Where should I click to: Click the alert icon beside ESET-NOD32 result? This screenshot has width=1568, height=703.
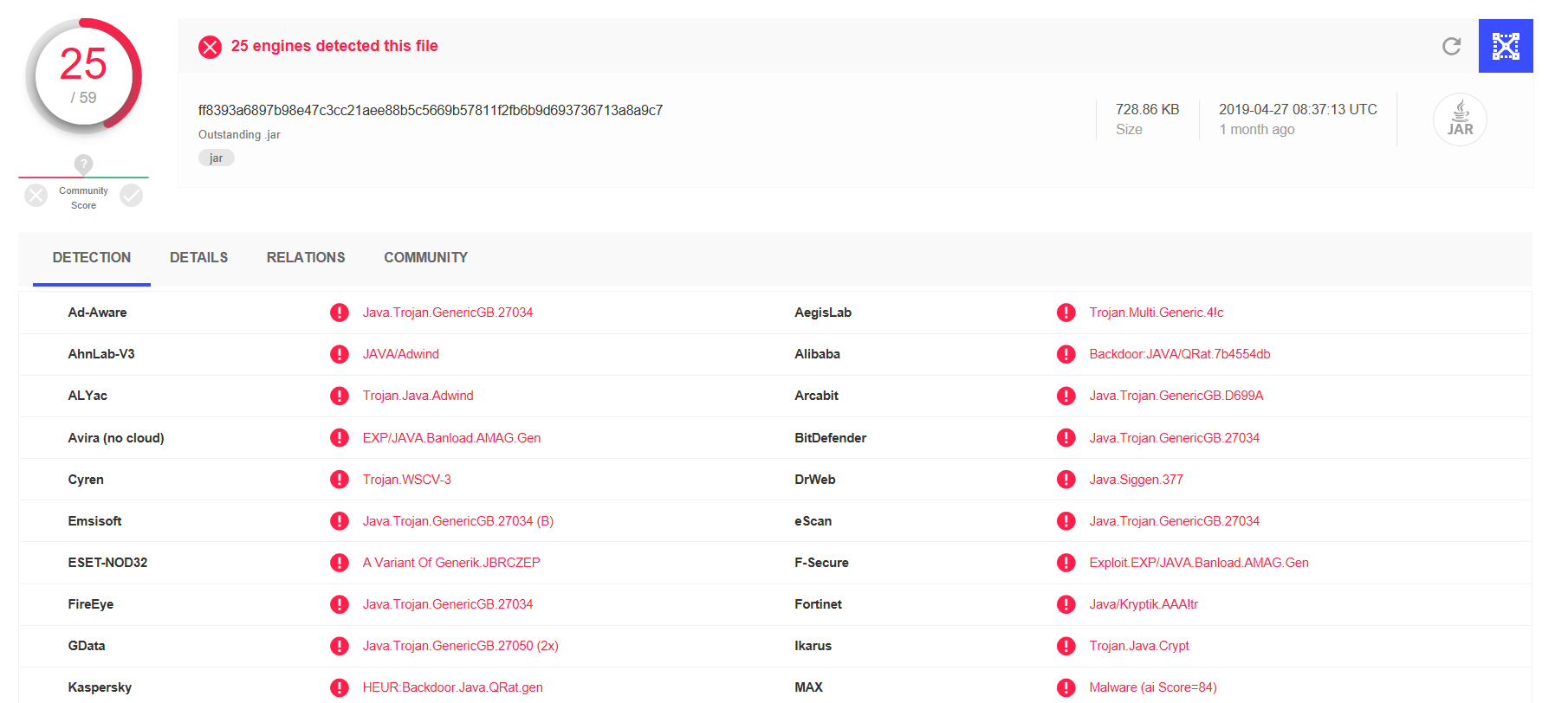coord(340,563)
